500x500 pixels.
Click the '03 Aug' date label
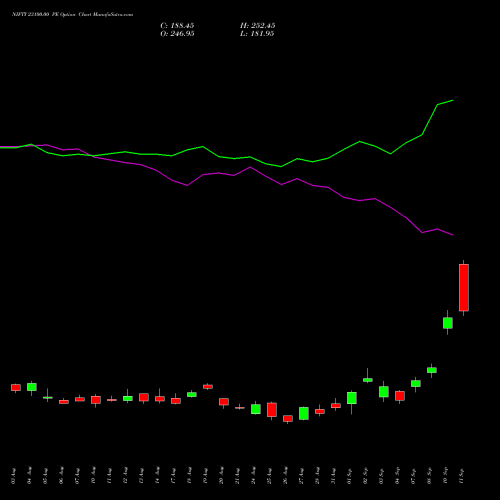14,476
